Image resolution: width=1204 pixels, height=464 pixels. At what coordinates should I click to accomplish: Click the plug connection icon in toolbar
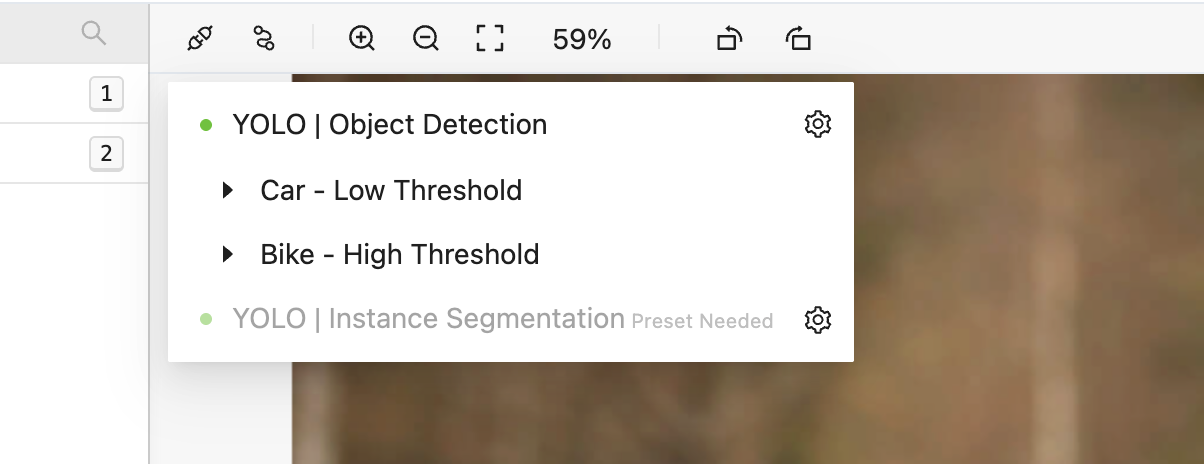pos(200,39)
